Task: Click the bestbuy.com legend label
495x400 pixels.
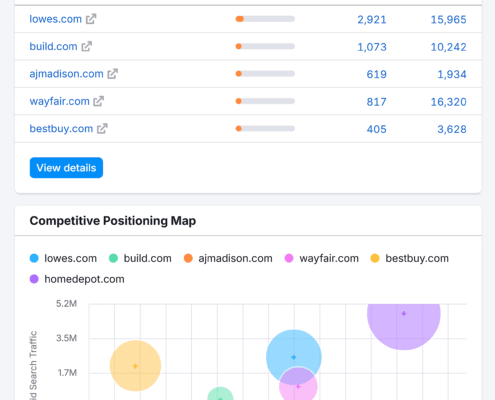Action: coord(417,258)
